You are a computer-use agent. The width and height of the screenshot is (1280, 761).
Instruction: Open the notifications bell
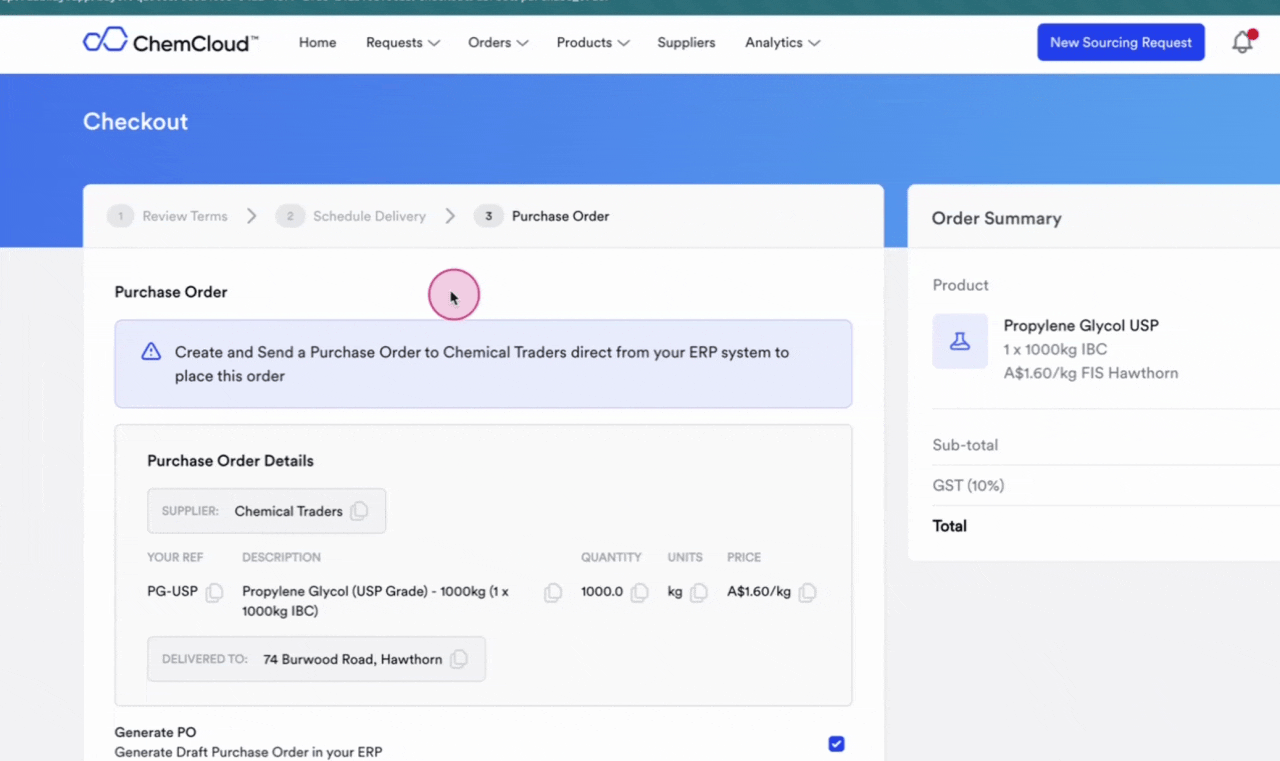pos(1242,43)
